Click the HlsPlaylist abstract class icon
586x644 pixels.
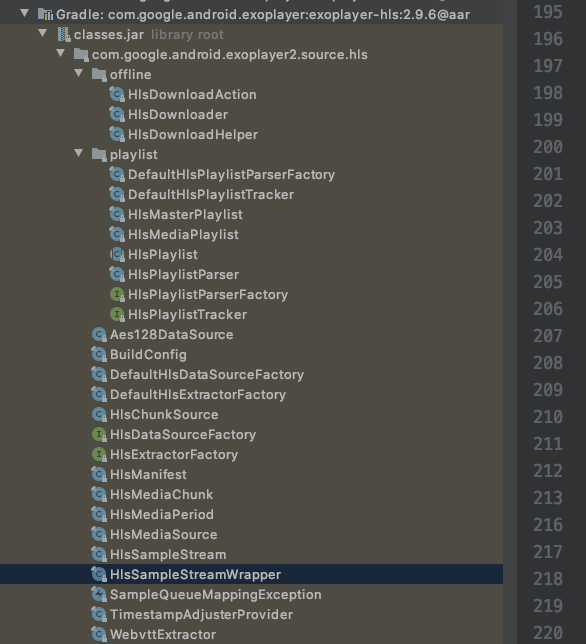pos(117,255)
